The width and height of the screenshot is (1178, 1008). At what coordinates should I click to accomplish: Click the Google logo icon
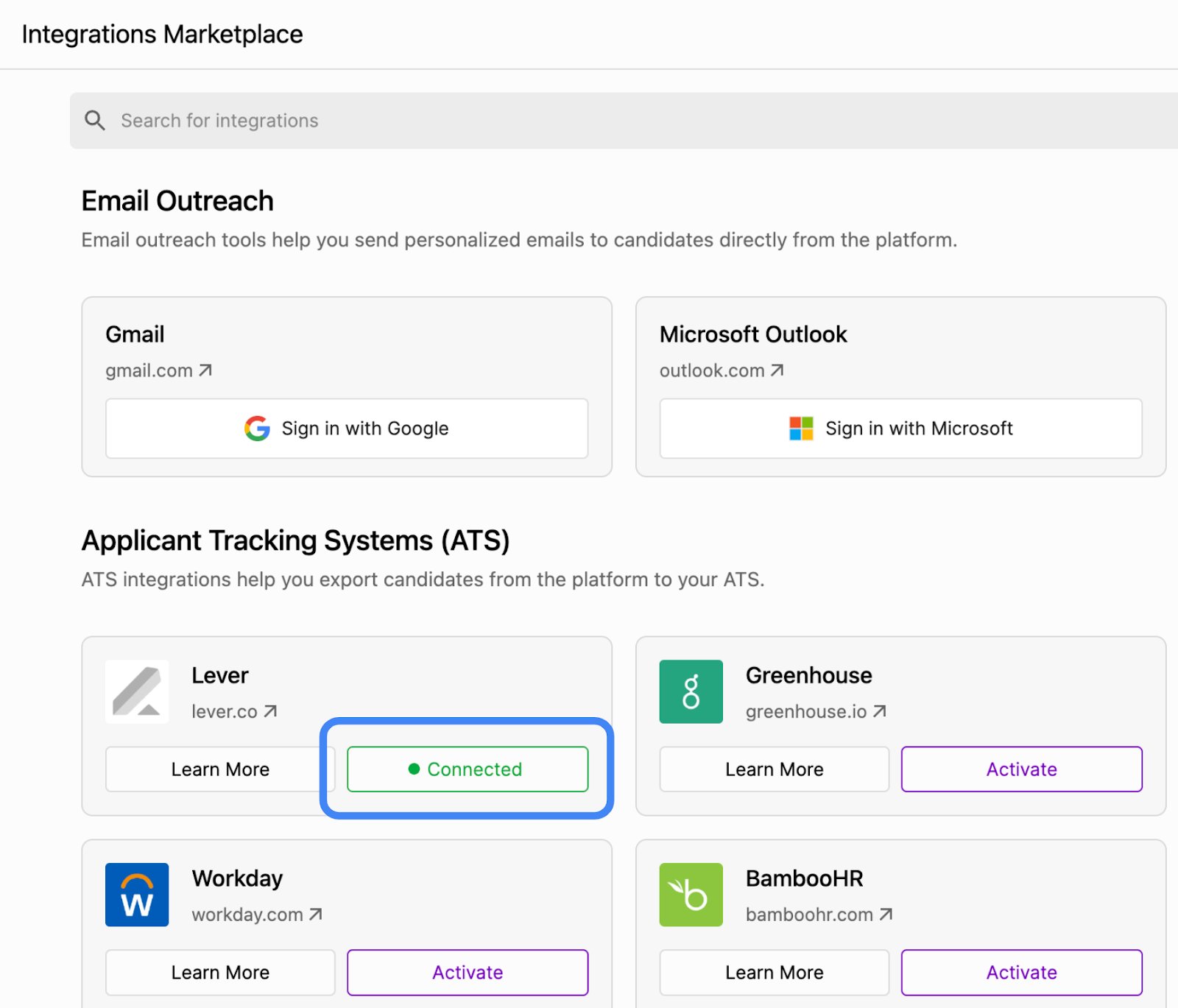257,429
